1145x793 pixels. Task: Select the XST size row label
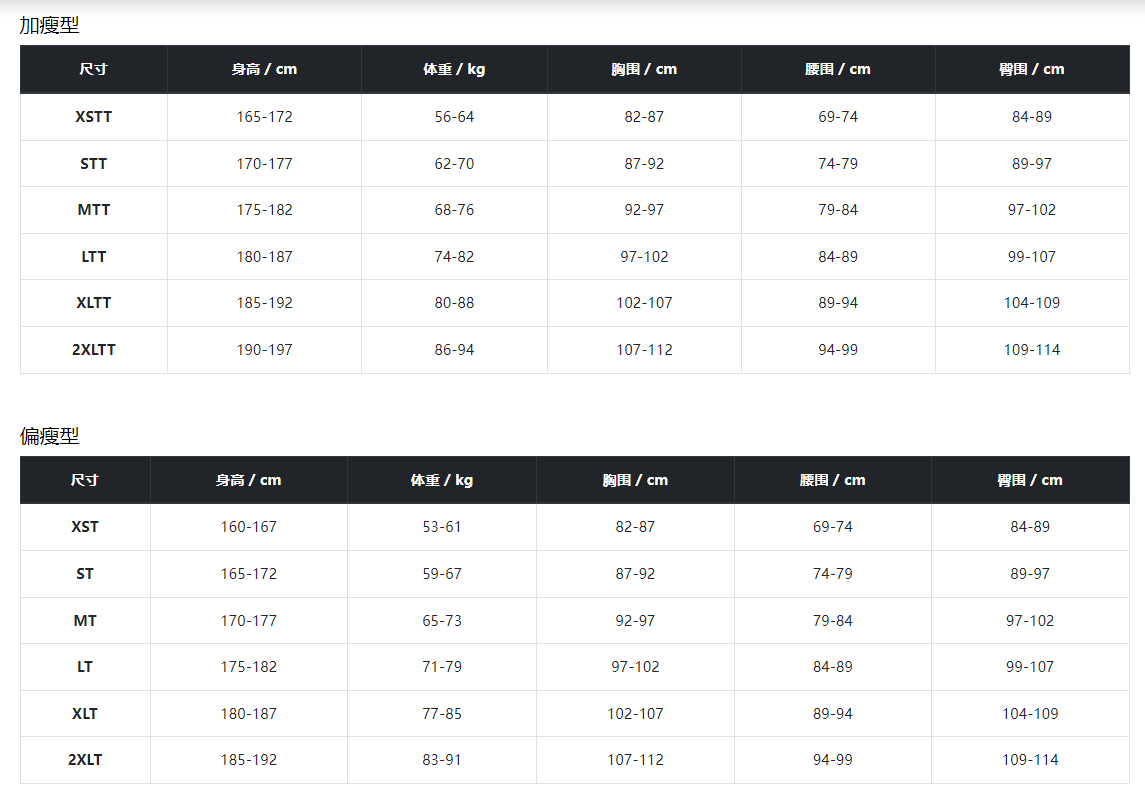[x=85, y=527]
